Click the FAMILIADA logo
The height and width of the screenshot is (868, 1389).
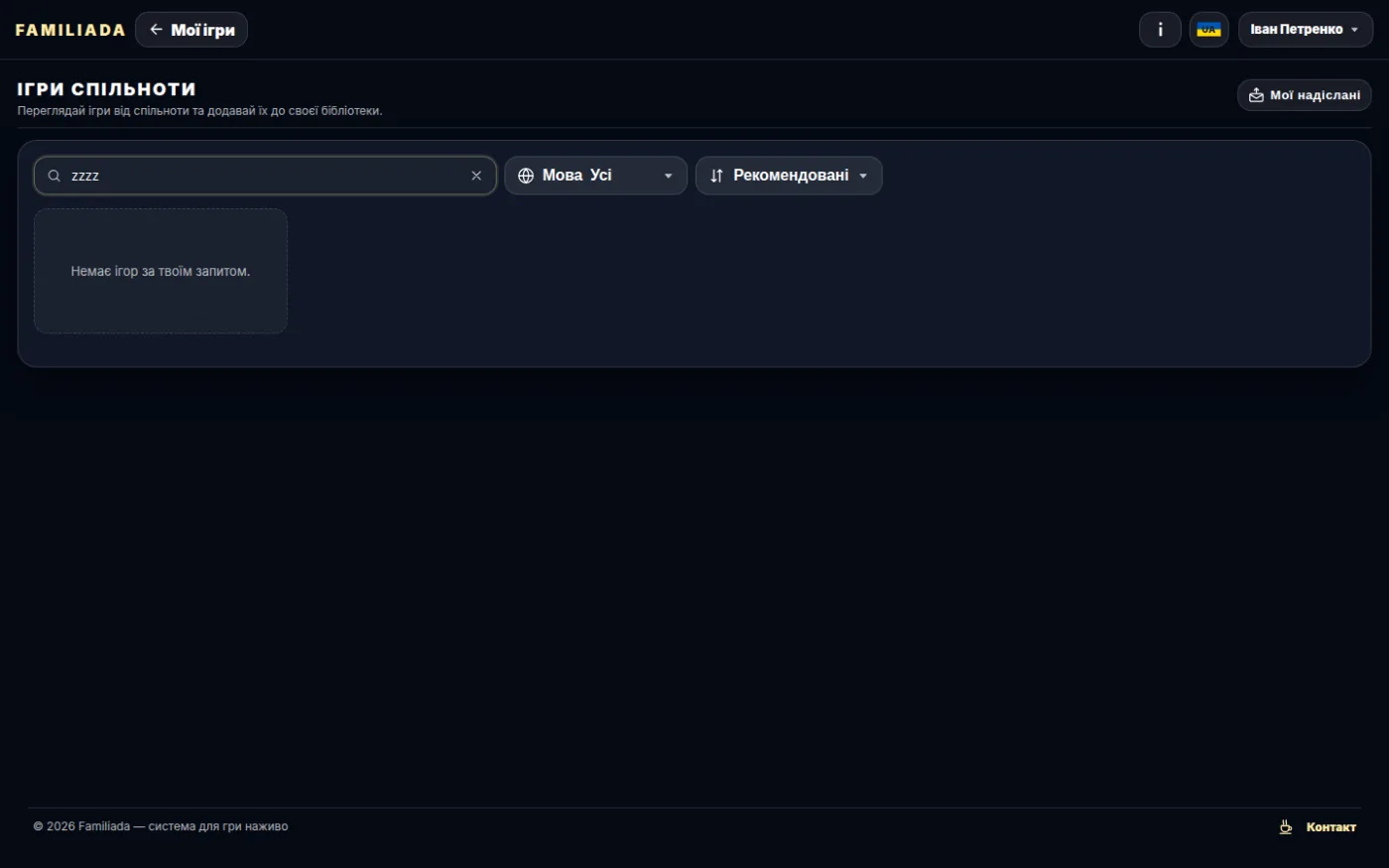70,30
